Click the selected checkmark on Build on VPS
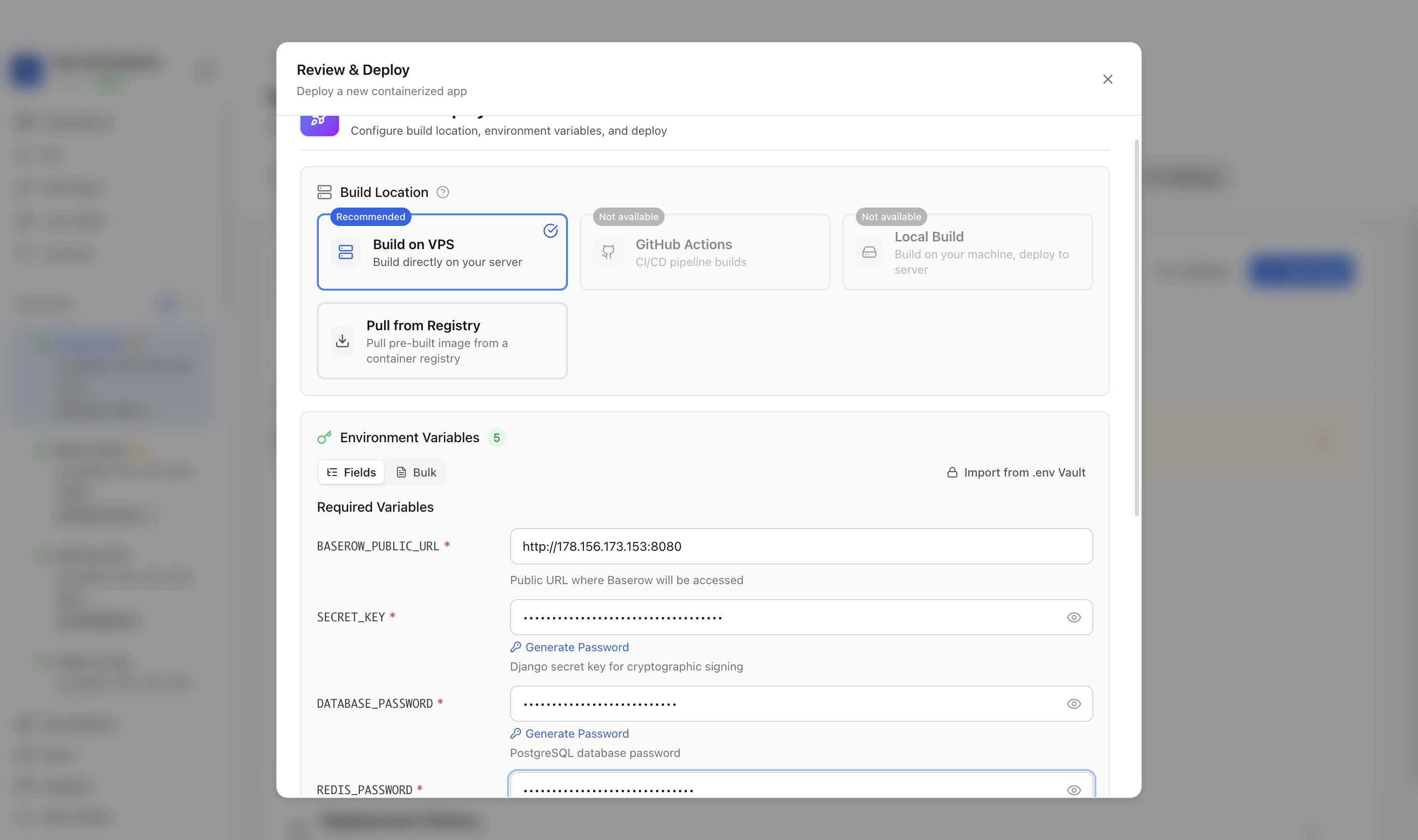Screen dimensions: 1418x840 [x=551, y=230]
